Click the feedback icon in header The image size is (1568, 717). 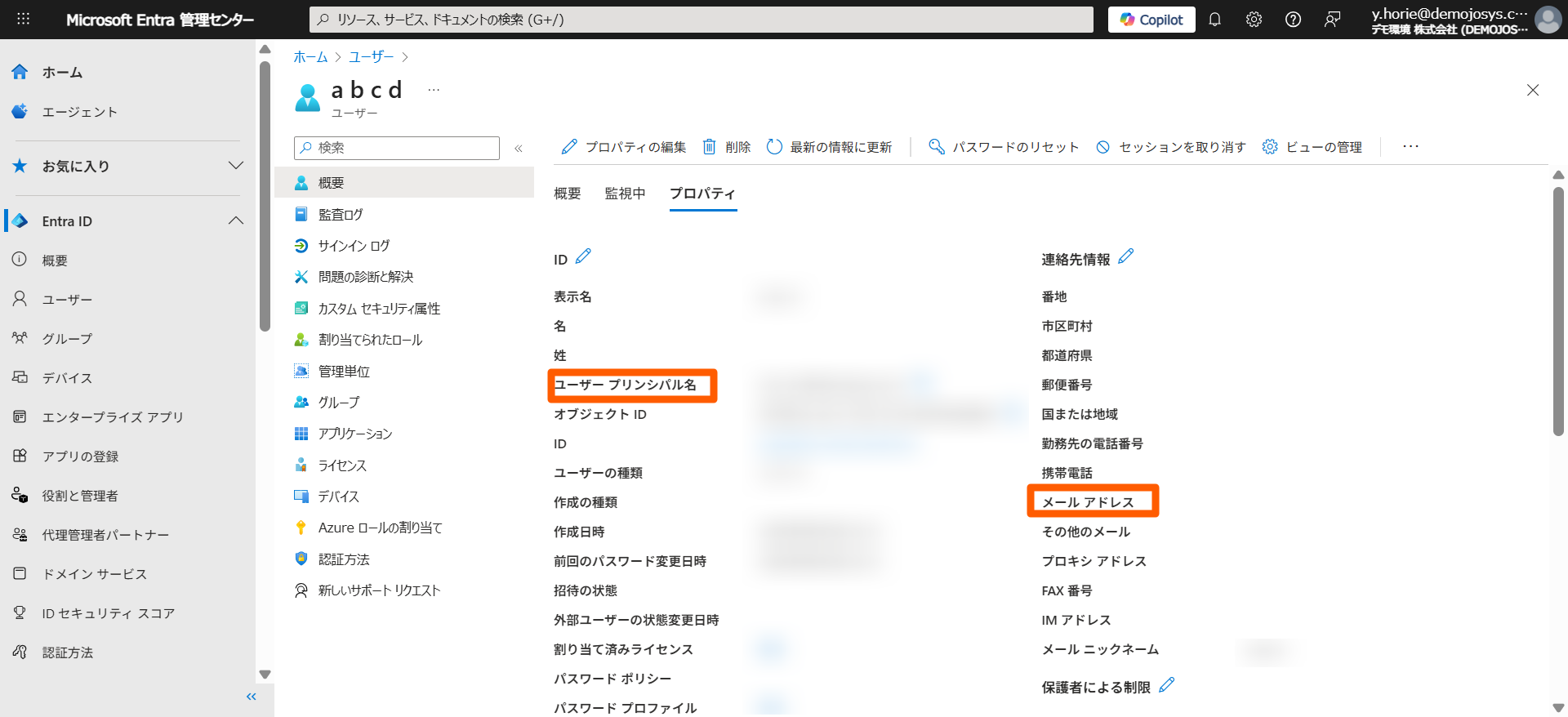pyautogui.click(x=1332, y=20)
